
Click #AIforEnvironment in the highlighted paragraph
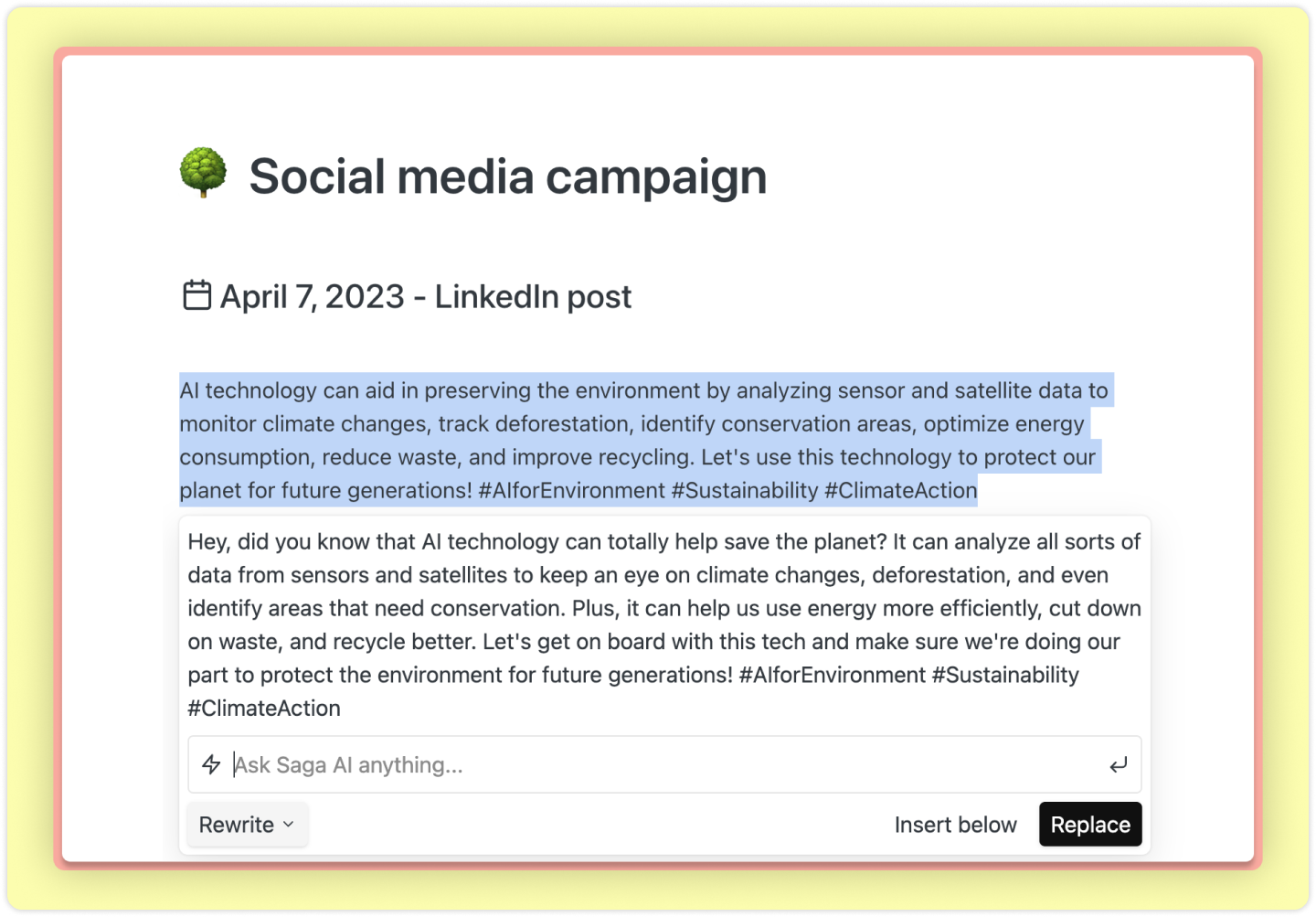[571, 491]
